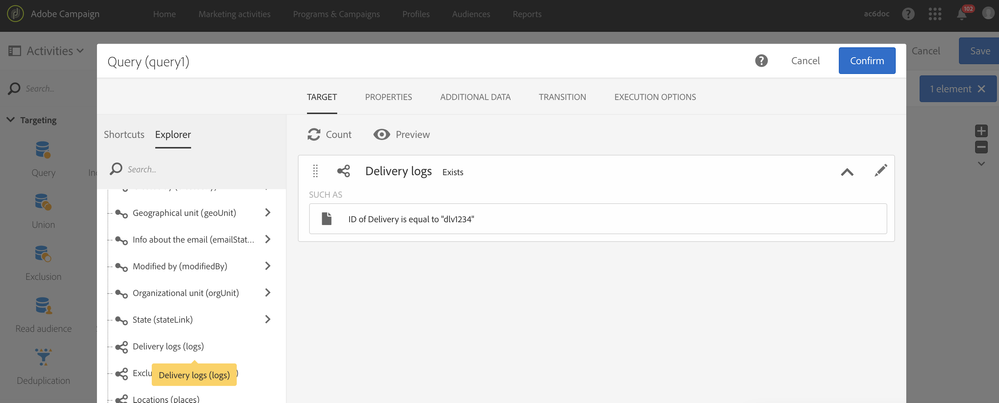The height and width of the screenshot is (403, 999).
Task: Click the Count refresh icon
Action: click(314, 134)
